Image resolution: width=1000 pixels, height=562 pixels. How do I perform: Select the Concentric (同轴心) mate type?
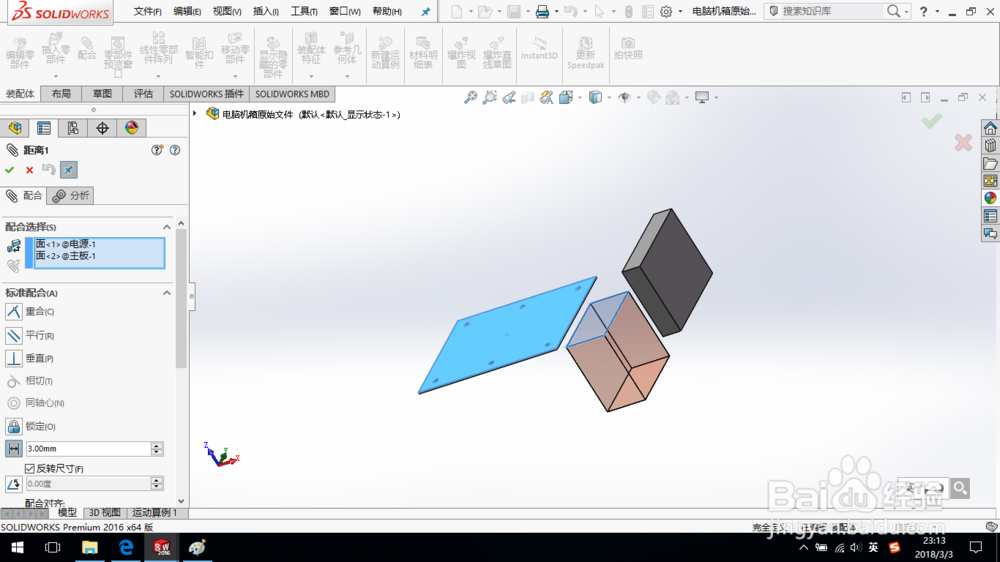click(x=35, y=403)
